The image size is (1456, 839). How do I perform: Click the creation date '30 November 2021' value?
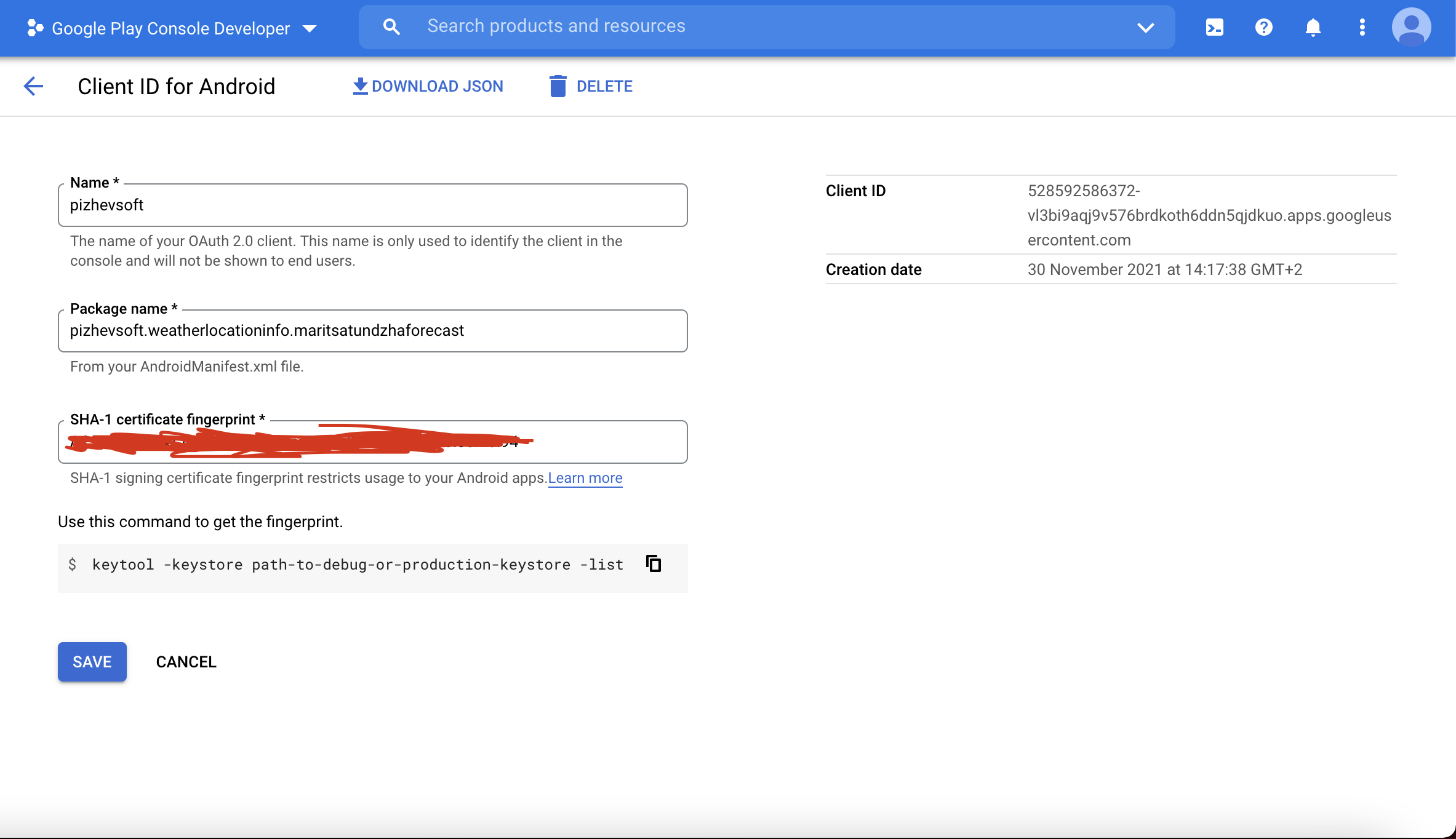pos(1165,269)
